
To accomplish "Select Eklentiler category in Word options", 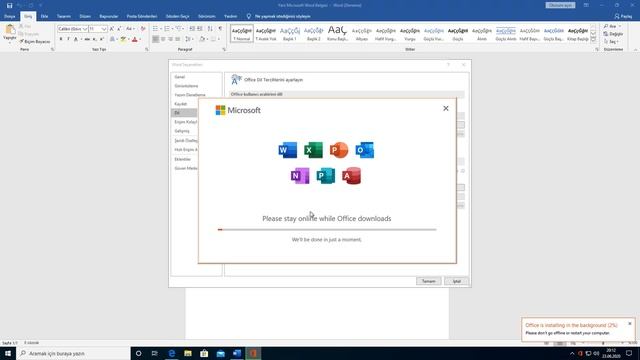I will [182, 159].
